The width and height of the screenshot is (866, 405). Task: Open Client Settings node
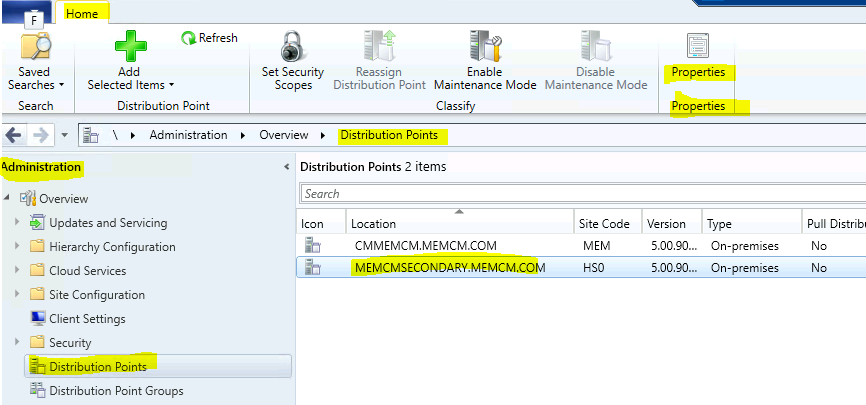tap(87, 319)
